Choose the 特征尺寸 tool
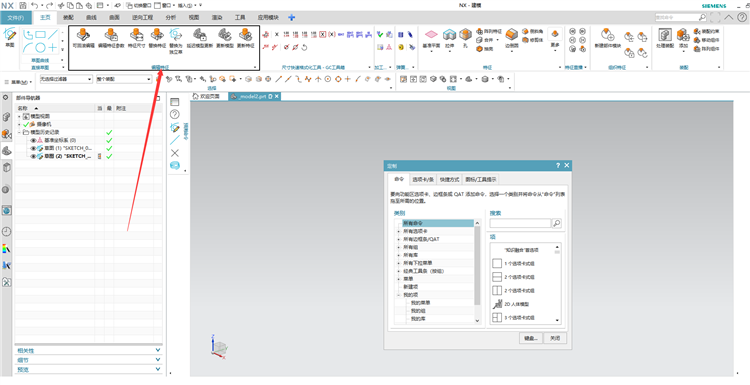The height and width of the screenshot is (385, 750). point(136,34)
